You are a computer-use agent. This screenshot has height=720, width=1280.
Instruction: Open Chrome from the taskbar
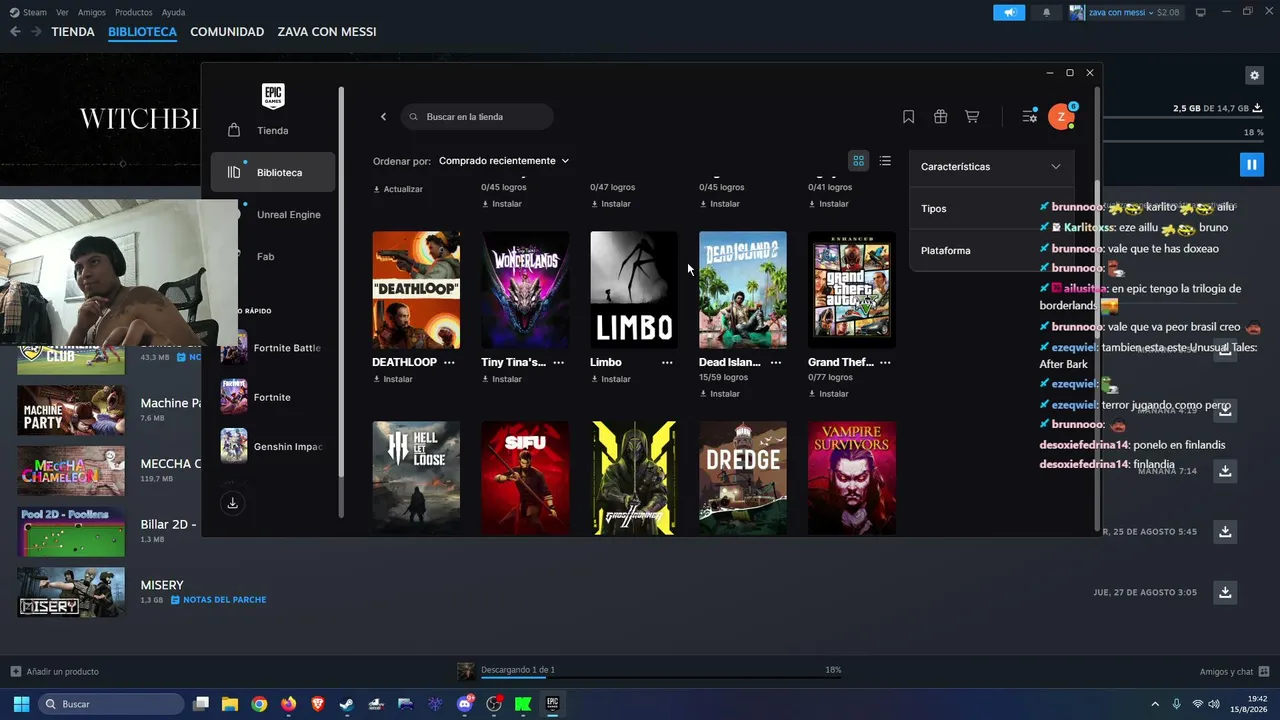(x=259, y=704)
